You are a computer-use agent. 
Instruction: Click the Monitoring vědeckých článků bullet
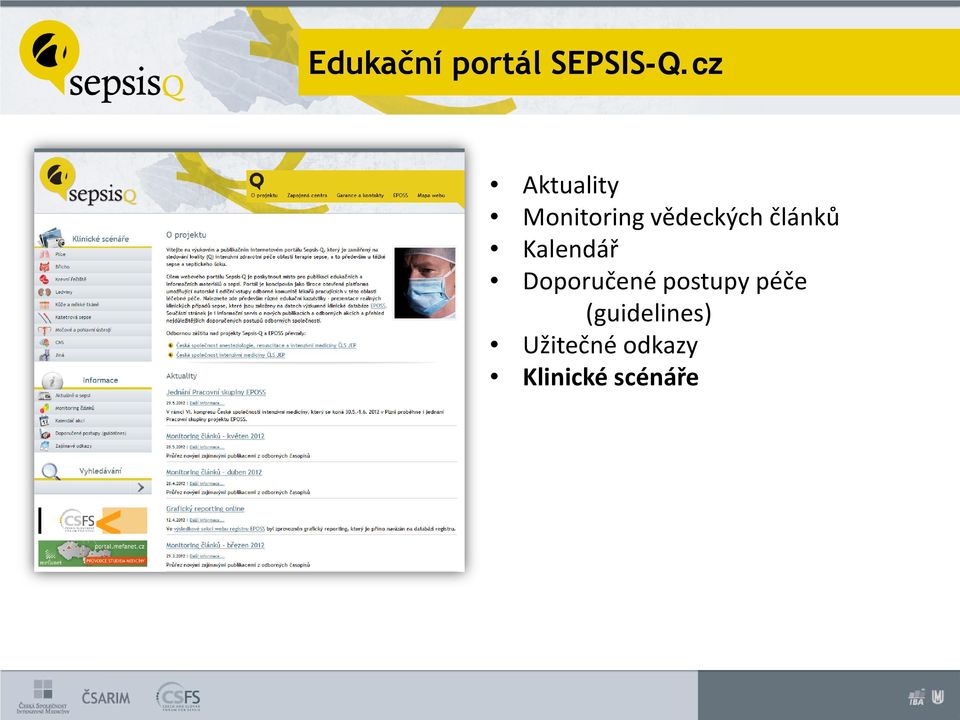click(680, 217)
